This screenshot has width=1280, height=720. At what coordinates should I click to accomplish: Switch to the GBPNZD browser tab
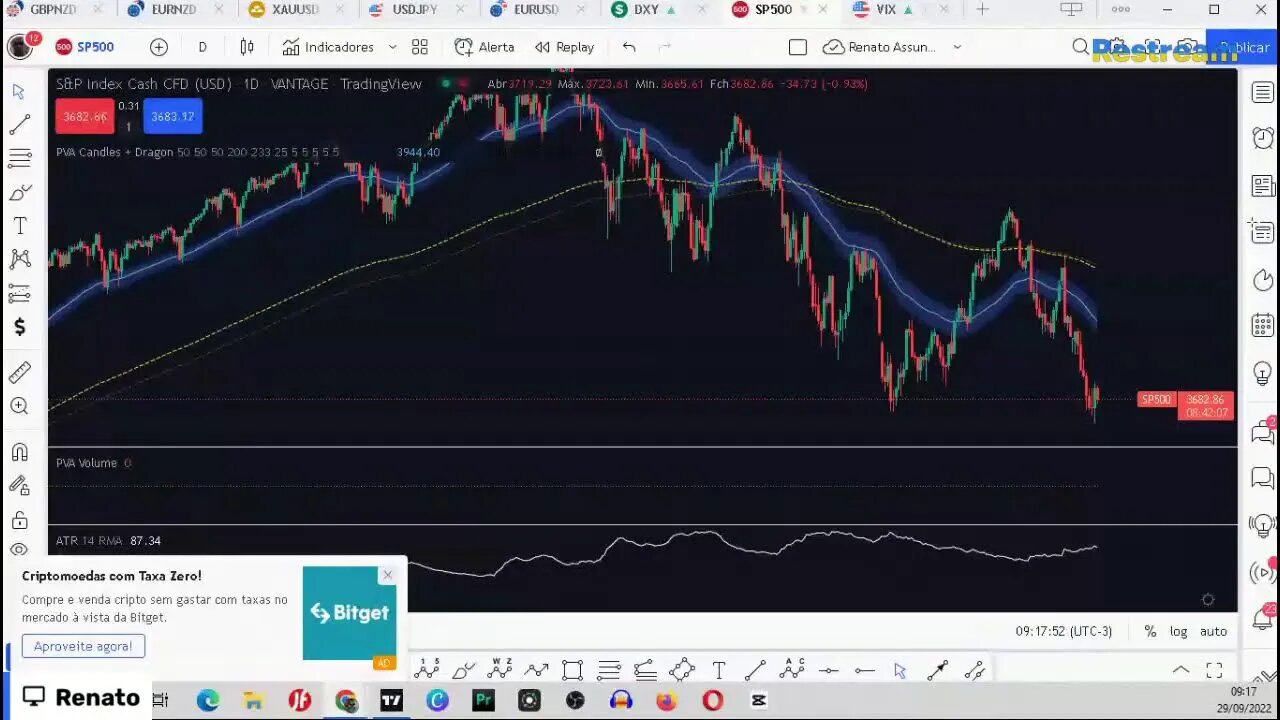point(52,9)
